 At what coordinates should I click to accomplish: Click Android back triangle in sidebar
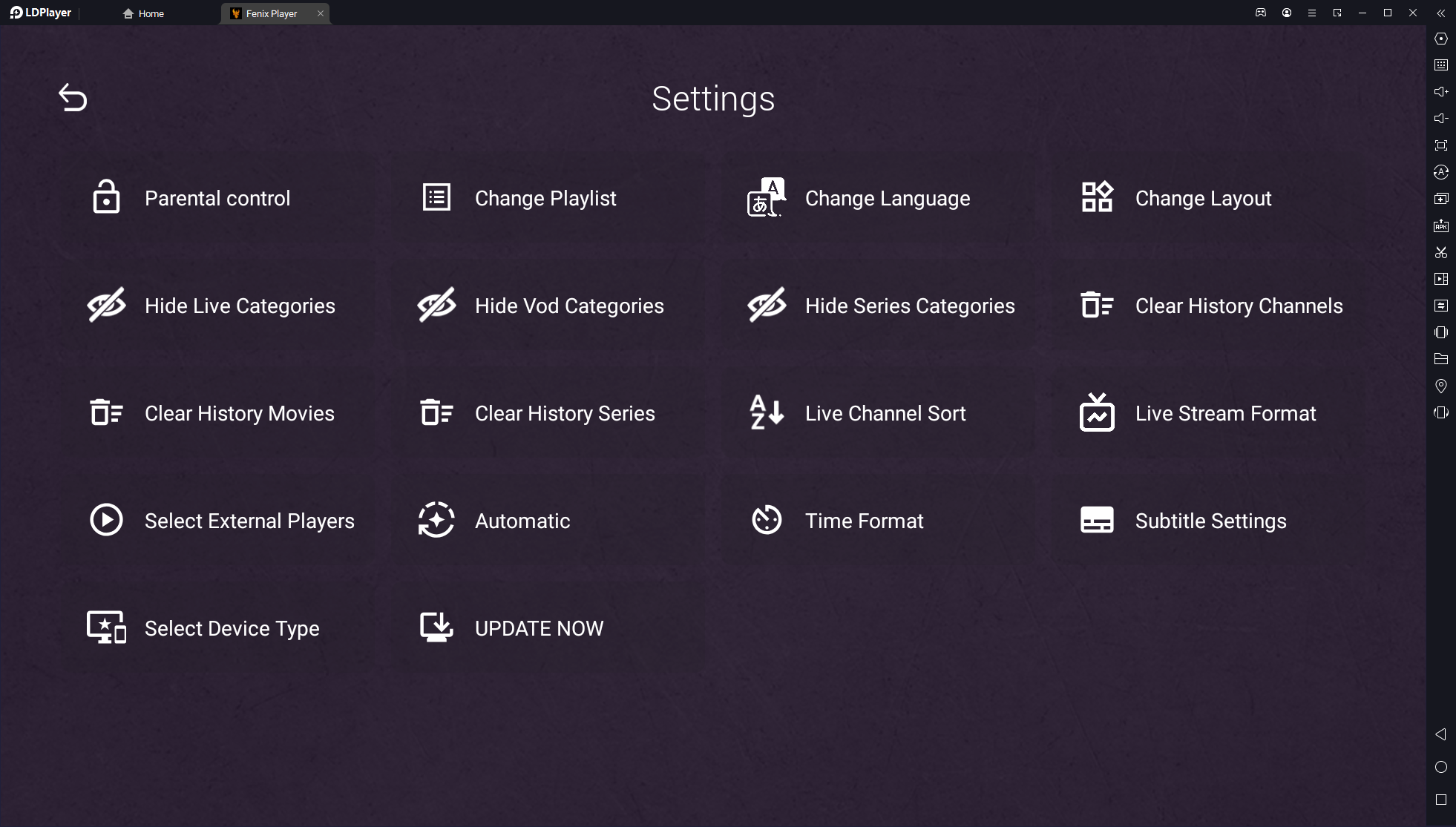pos(1440,734)
